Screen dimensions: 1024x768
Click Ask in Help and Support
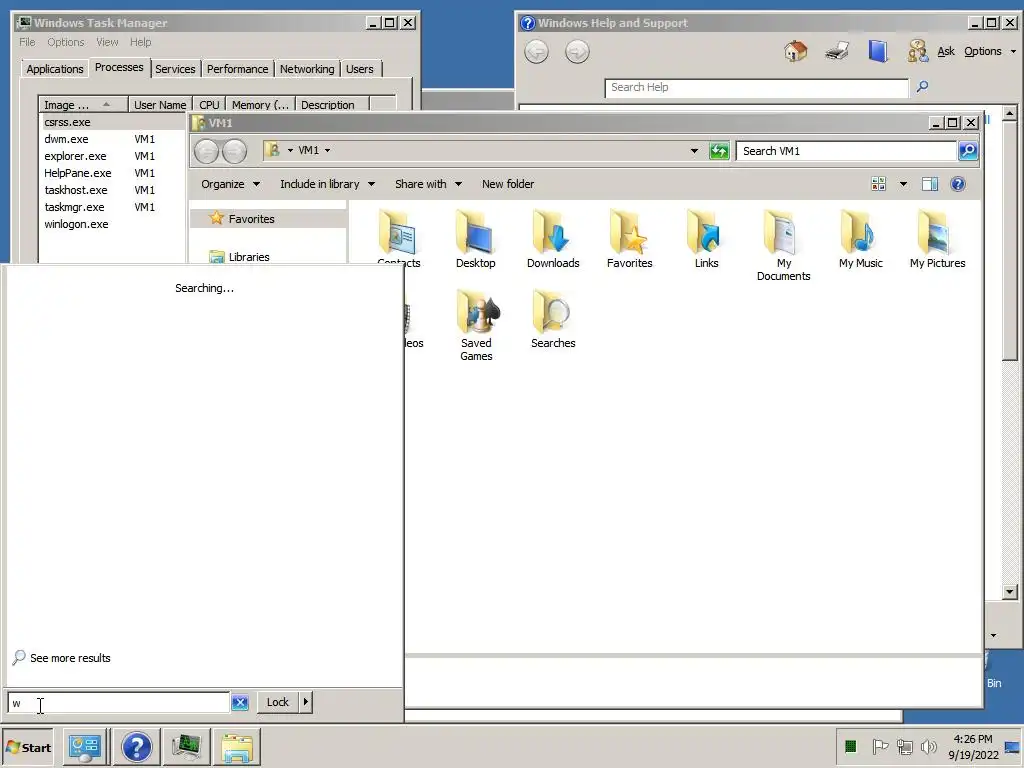[x=946, y=51]
